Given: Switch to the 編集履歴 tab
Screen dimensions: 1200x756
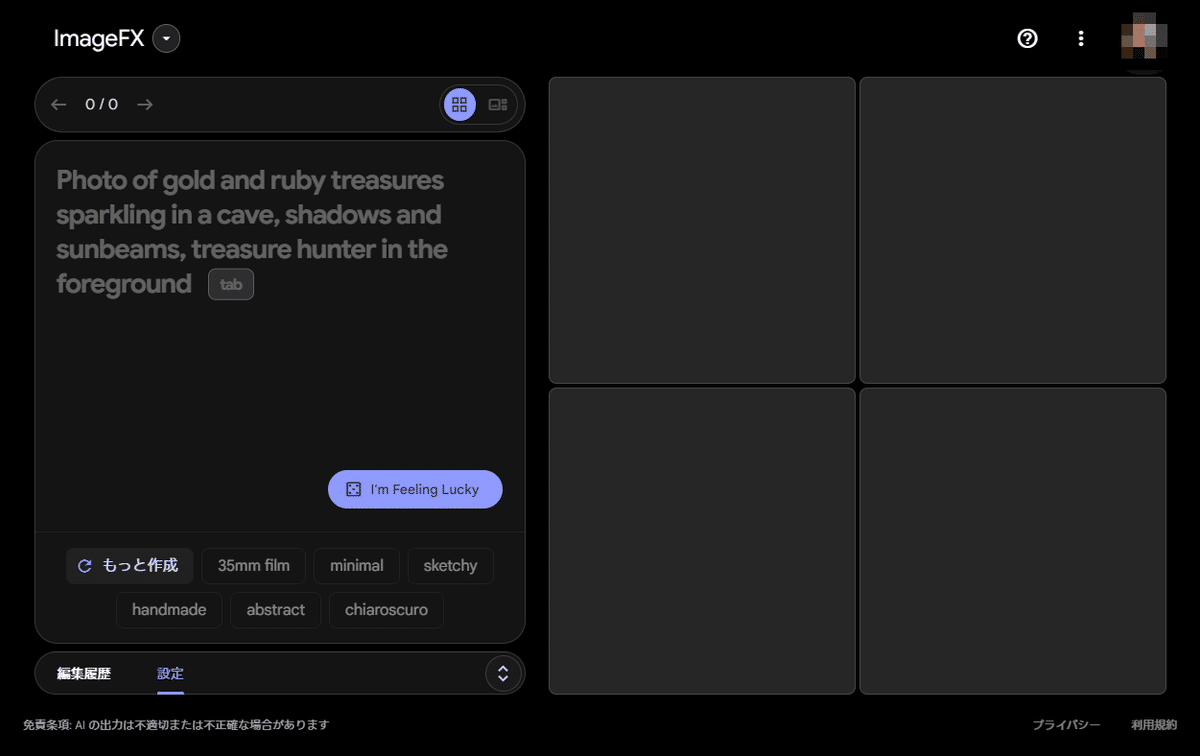Looking at the screenshot, I should (81, 673).
